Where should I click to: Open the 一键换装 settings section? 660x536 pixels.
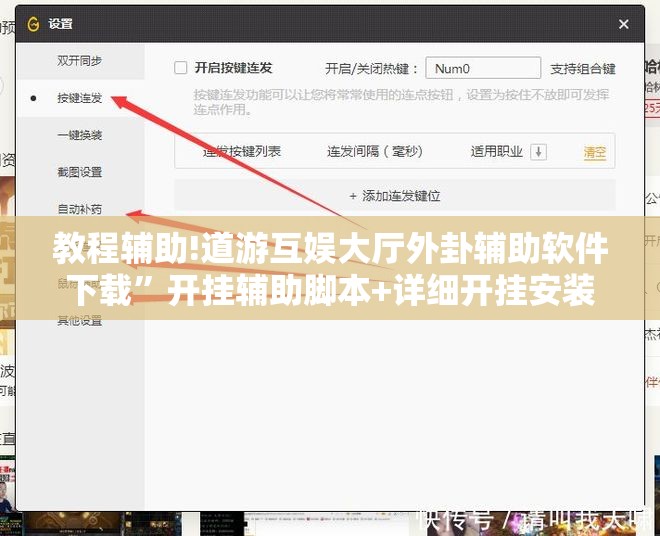pos(80,135)
